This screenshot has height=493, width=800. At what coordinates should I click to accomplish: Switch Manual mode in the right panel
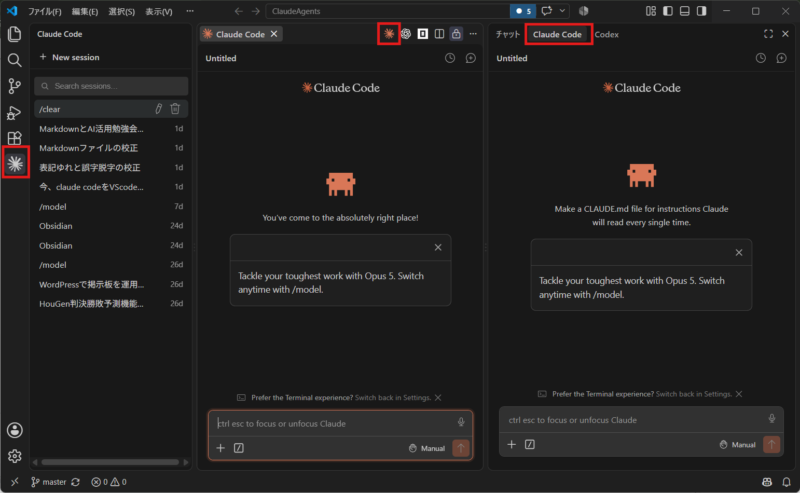pos(737,445)
